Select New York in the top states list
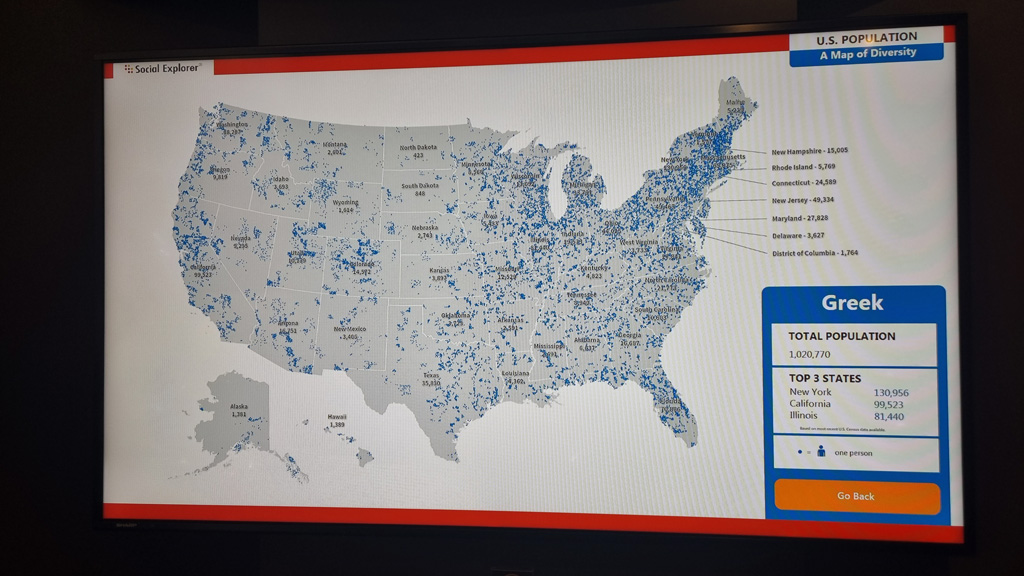1024x576 pixels. pos(810,392)
